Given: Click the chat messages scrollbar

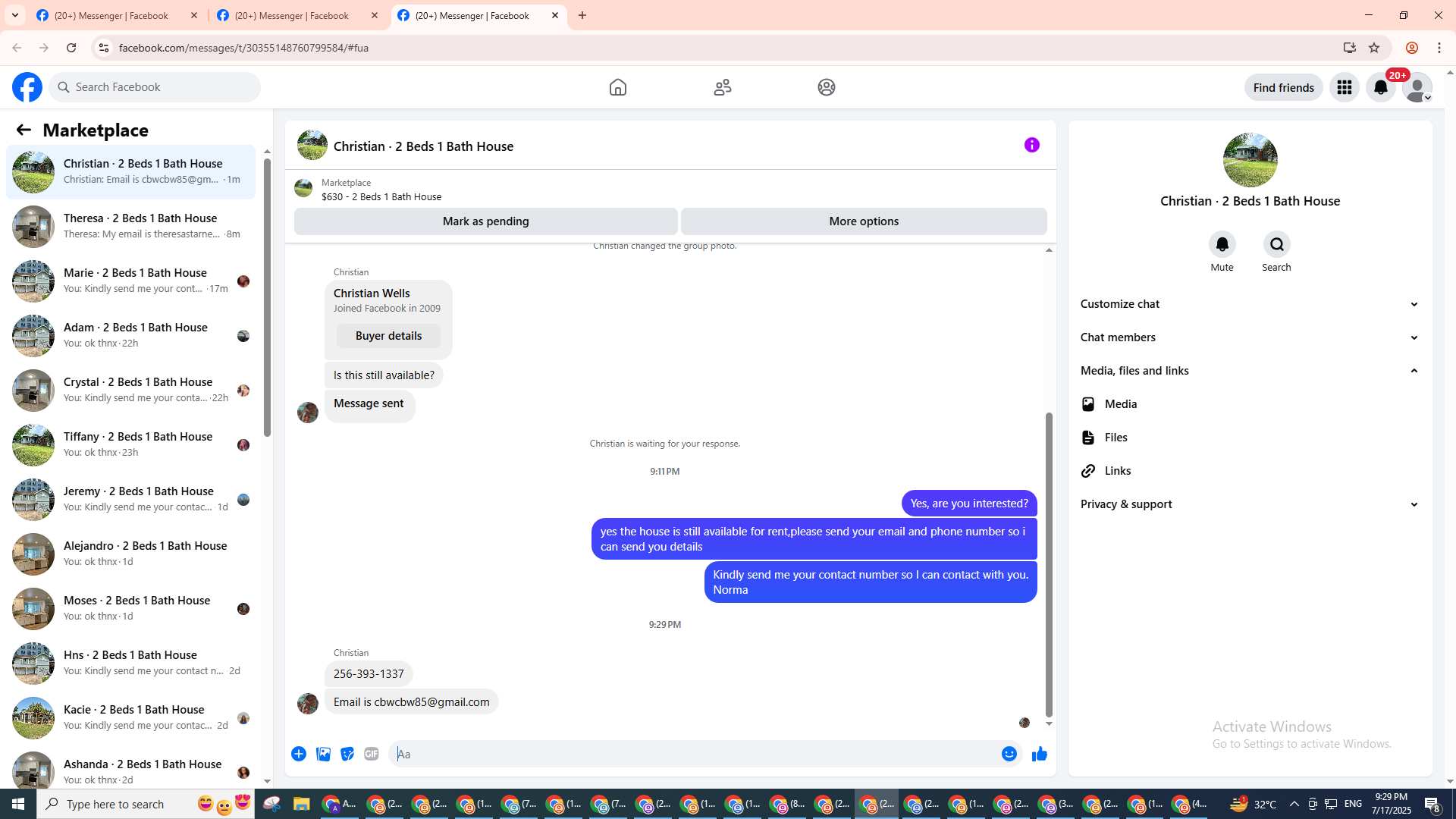Looking at the screenshot, I should [1049, 564].
